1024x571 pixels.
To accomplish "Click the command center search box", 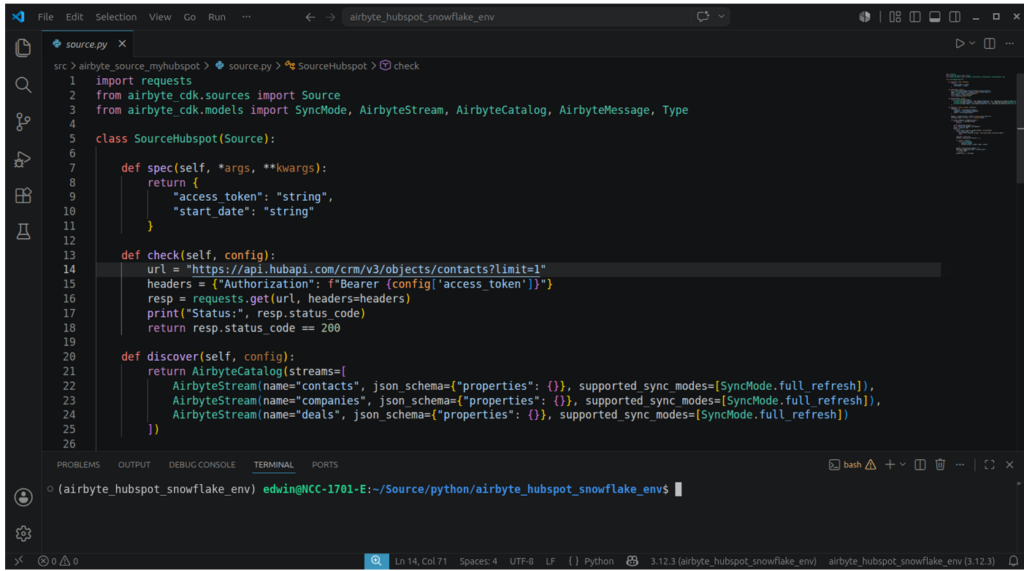I will [516, 17].
